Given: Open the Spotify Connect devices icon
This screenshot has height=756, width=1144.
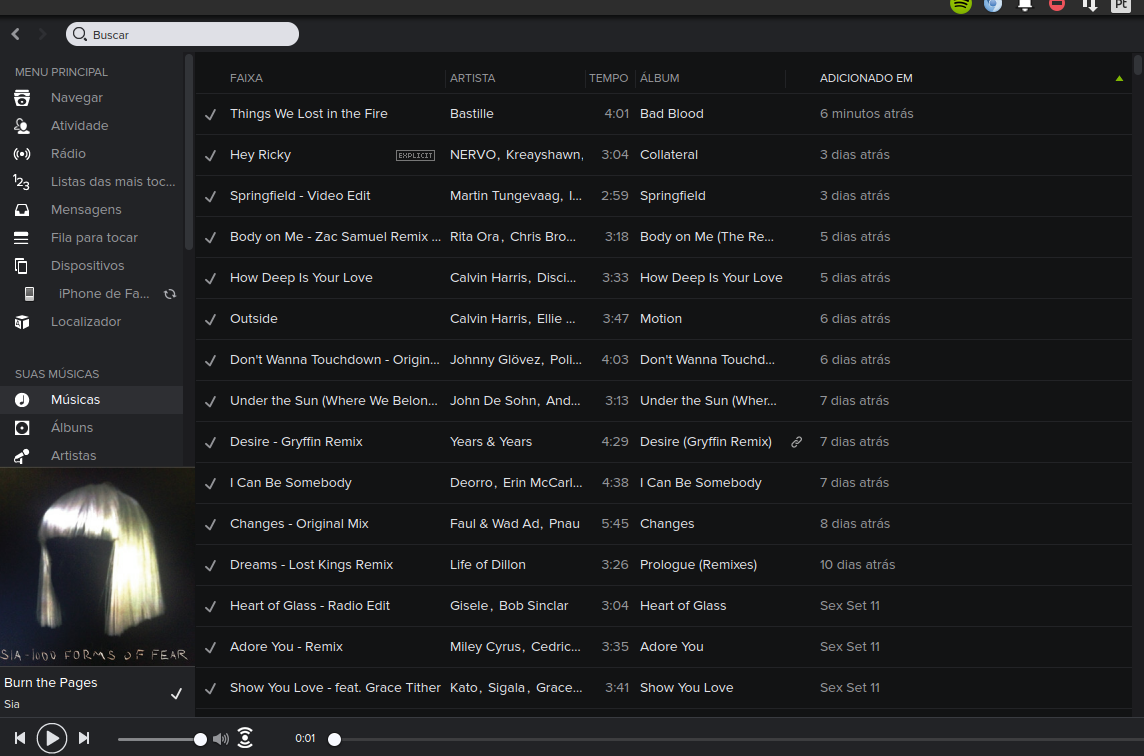Looking at the screenshot, I should [x=245, y=738].
